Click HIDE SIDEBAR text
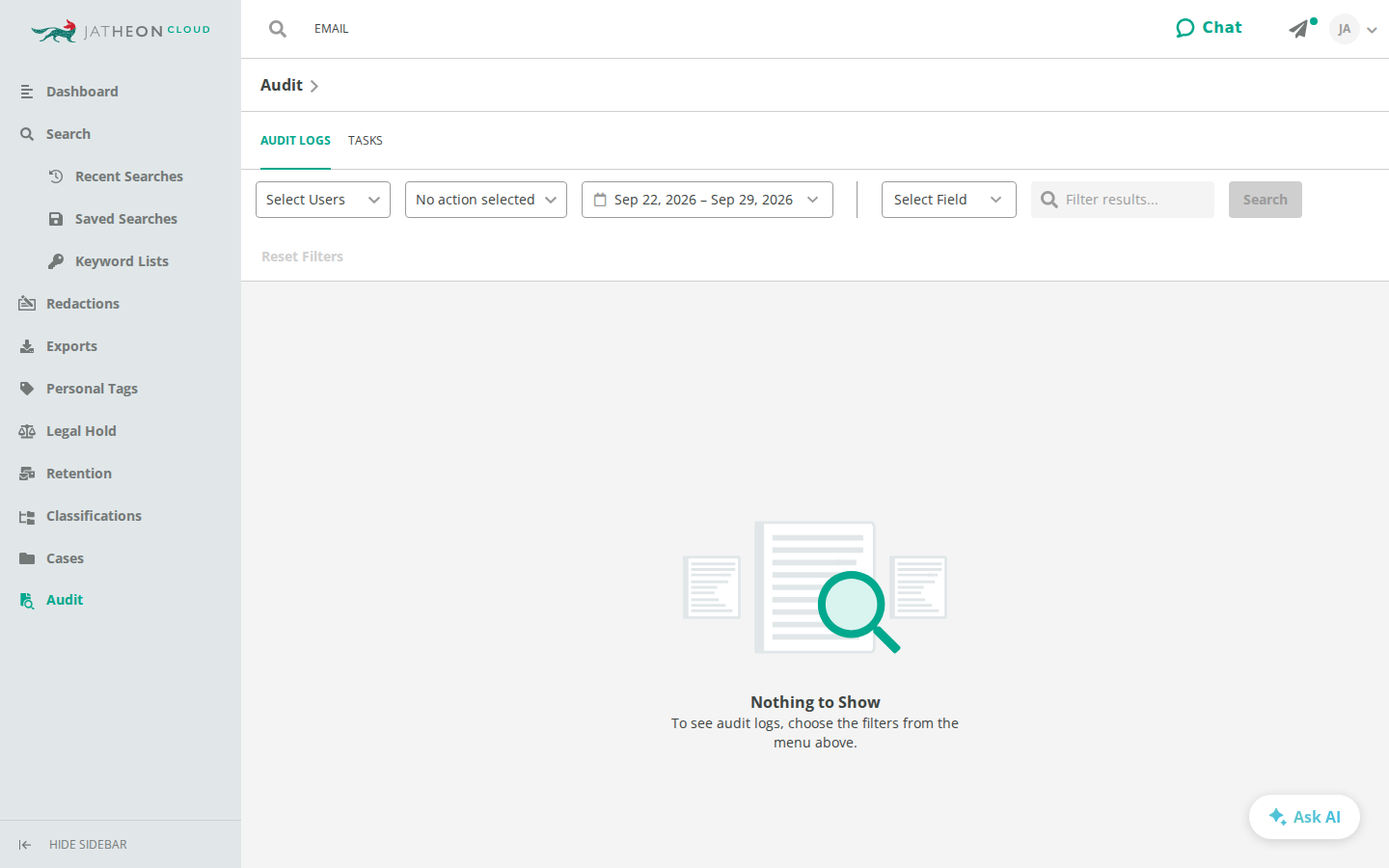Image resolution: width=1389 pixels, height=868 pixels. [x=88, y=845]
